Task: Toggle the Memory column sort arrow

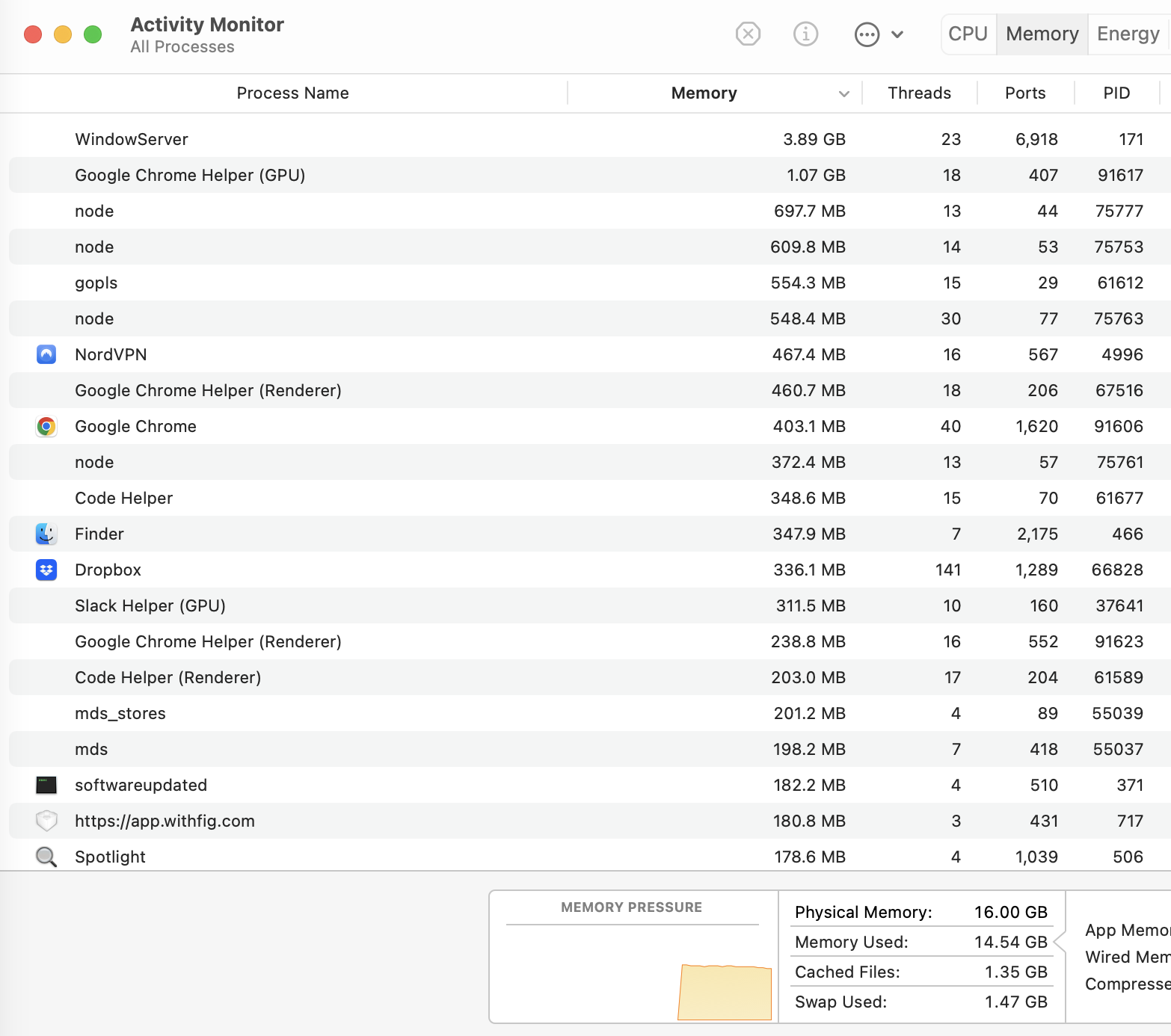Action: pyautogui.click(x=843, y=93)
